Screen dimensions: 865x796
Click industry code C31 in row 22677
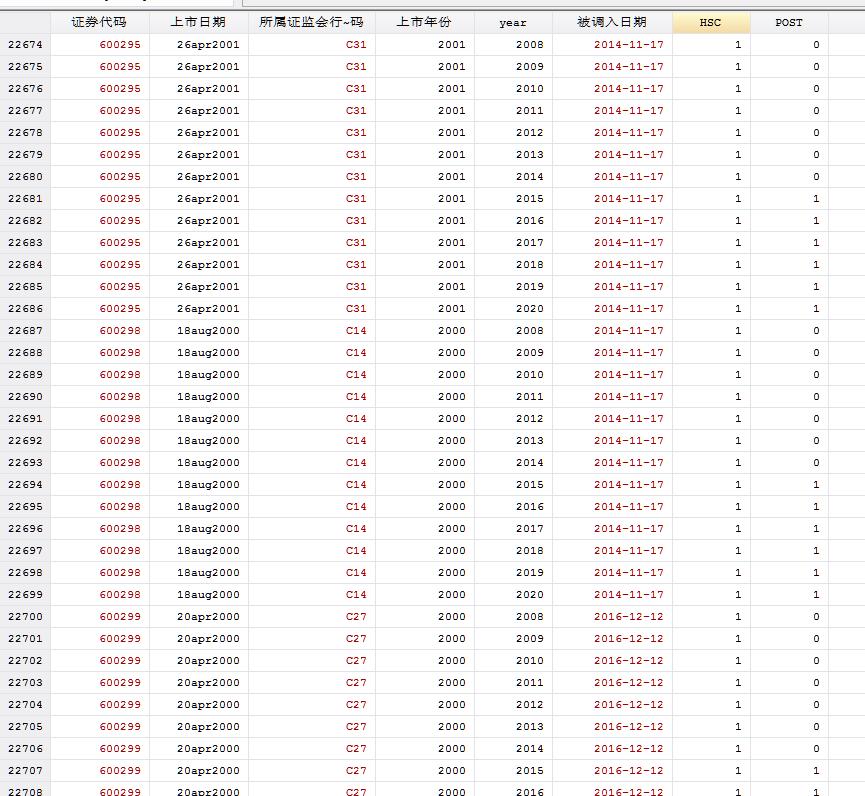click(x=312, y=111)
